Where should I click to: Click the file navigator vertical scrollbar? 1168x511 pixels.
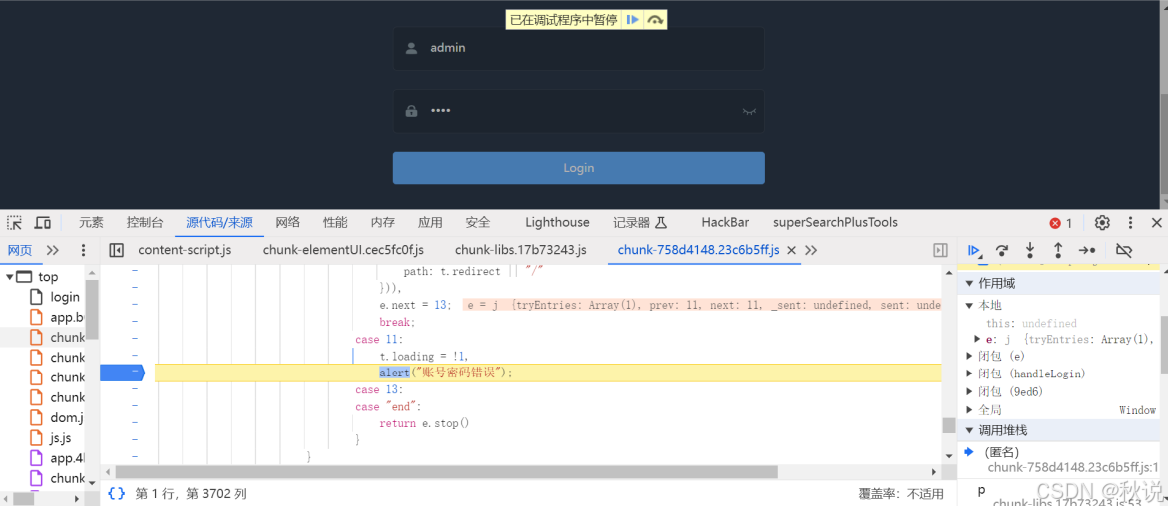[x=92, y=309]
